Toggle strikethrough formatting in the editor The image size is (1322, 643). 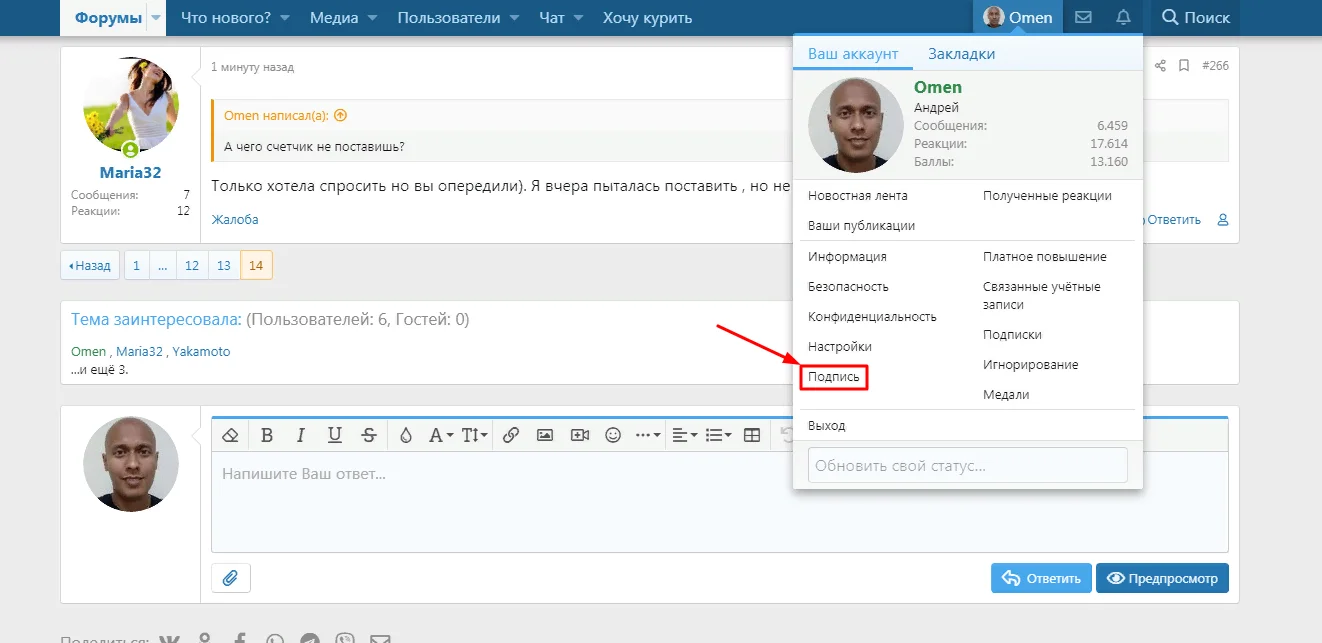369,435
